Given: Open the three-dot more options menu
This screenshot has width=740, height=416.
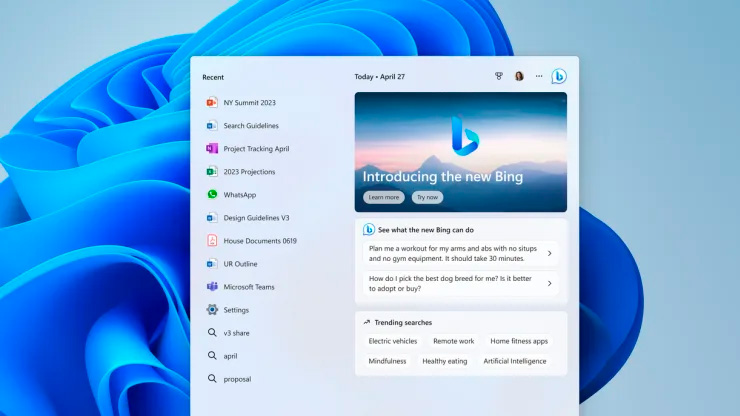Looking at the screenshot, I should [539, 76].
